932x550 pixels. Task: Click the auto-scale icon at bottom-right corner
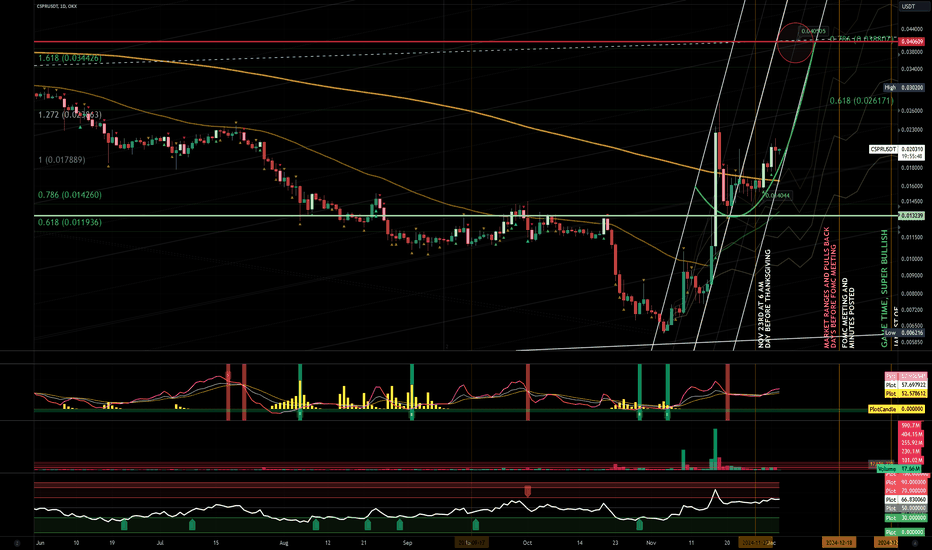pyautogui.click(x=915, y=542)
